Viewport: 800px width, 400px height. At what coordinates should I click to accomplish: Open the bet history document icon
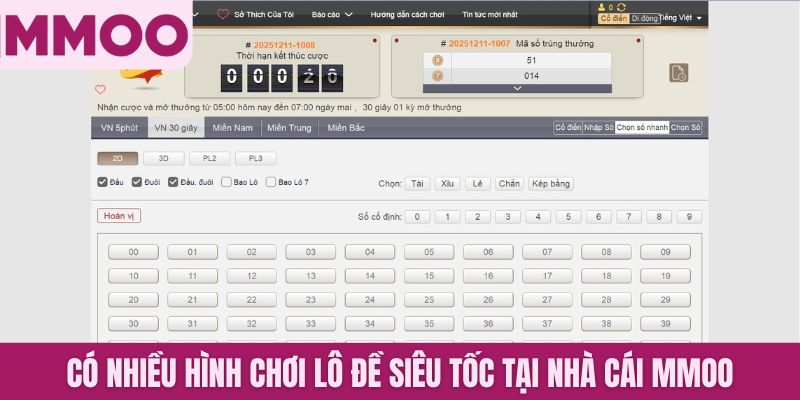tap(679, 73)
